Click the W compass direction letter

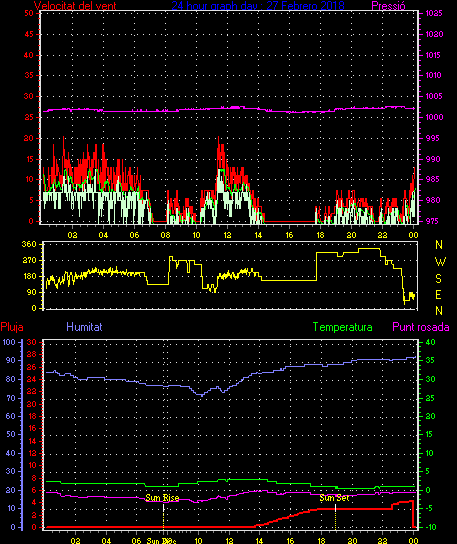(440, 262)
